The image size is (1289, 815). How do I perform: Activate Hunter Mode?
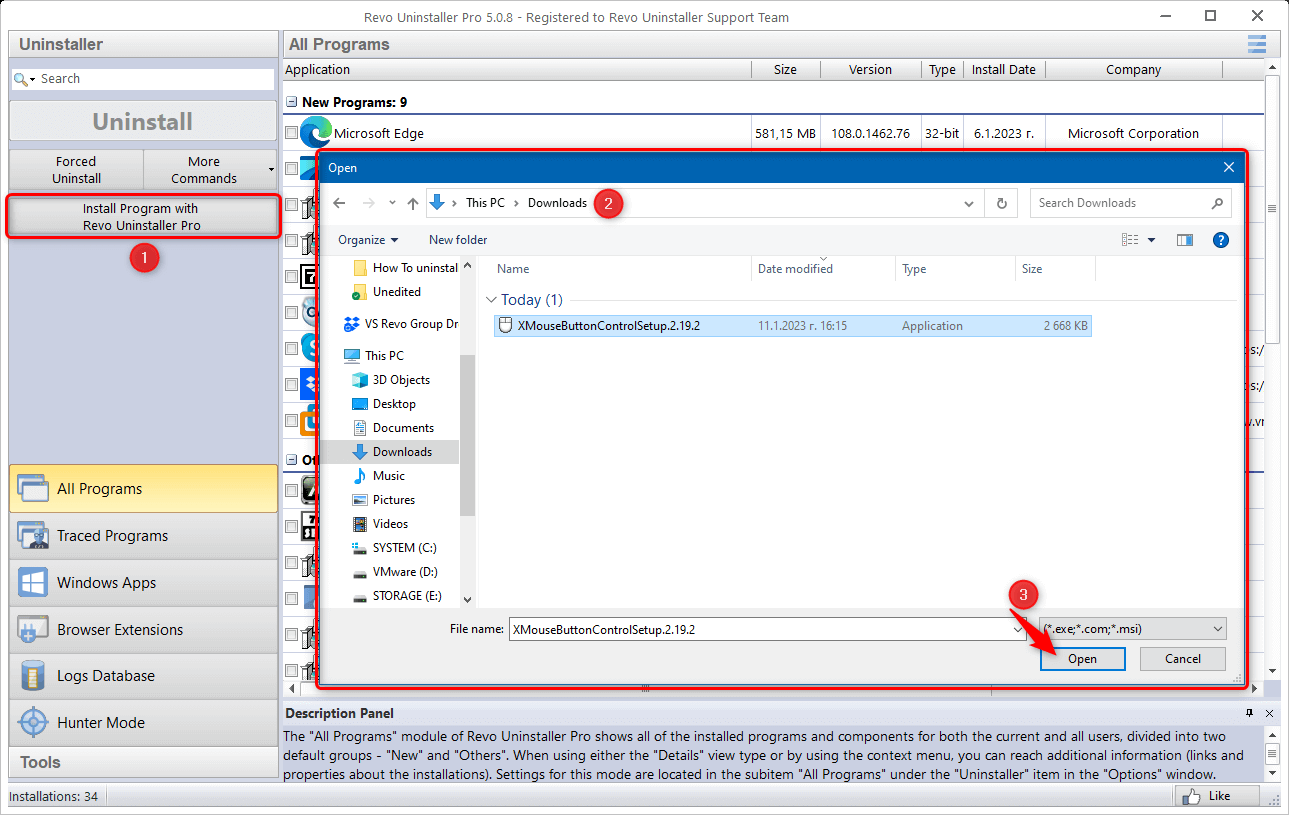(x=144, y=723)
